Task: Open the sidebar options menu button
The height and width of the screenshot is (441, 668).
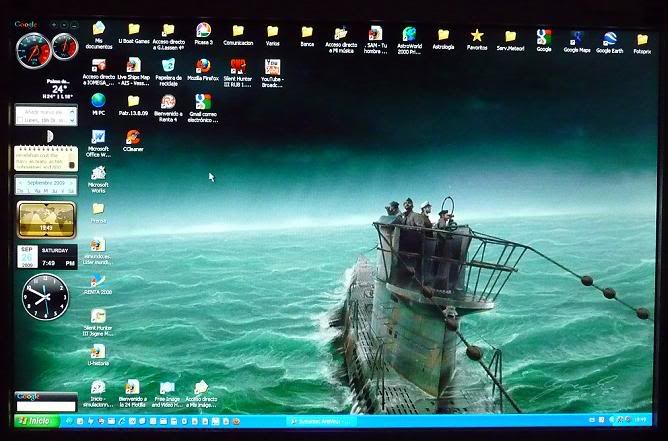Action: tap(64, 25)
